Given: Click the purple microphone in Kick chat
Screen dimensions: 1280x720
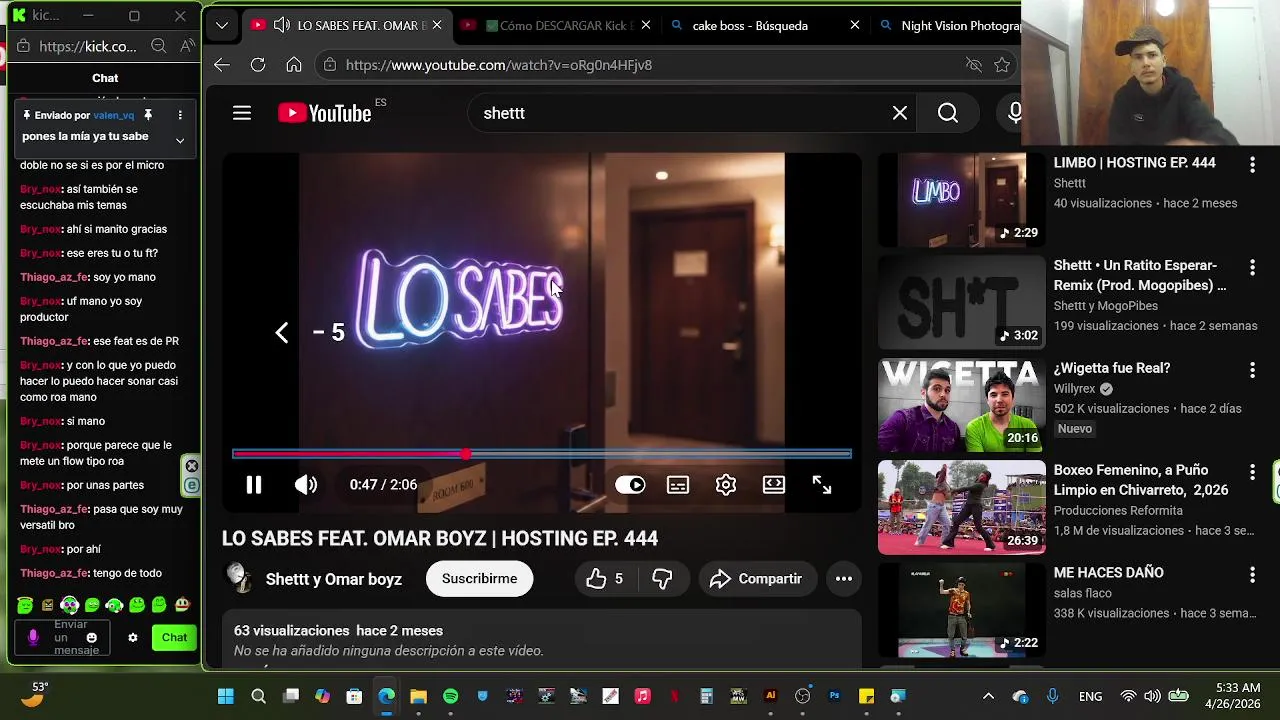Looking at the screenshot, I should [33, 637].
